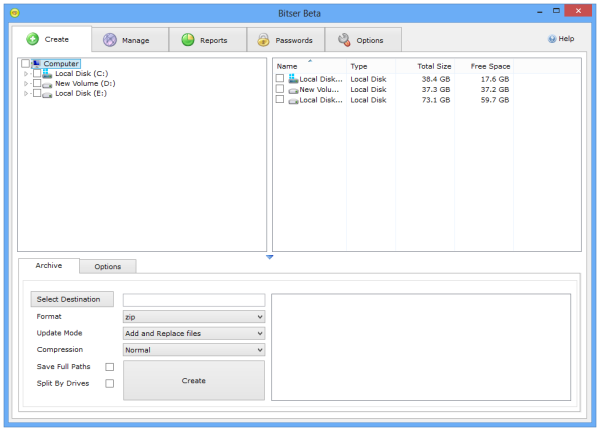Click the destination path input field

pos(194,300)
